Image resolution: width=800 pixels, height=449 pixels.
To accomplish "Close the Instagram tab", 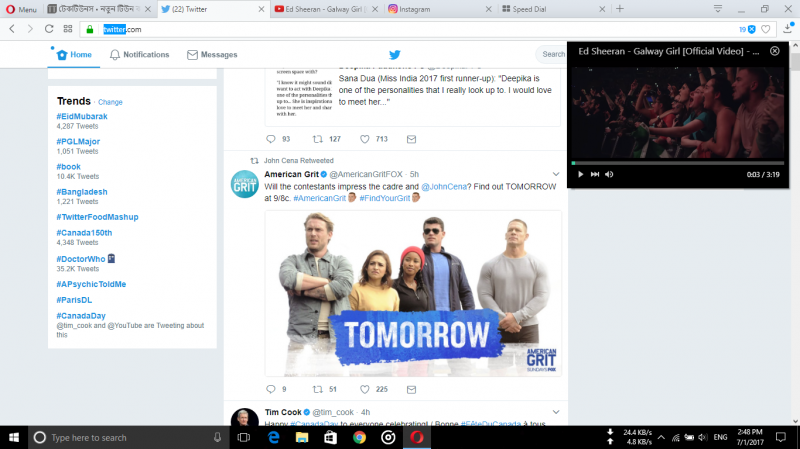I will click(488, 9).
